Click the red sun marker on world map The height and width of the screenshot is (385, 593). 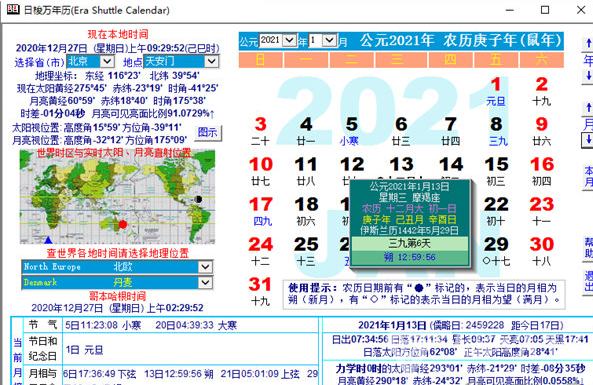point(123,224)
